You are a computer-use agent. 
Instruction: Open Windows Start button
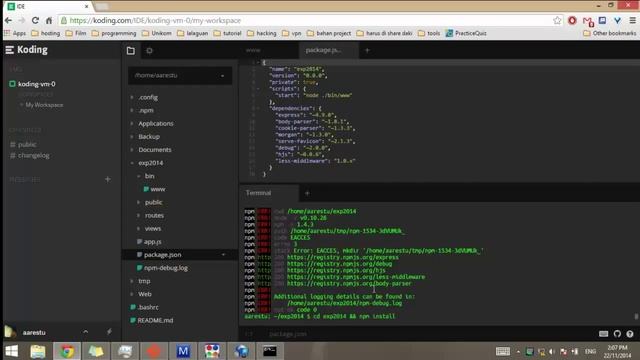click(x=11, y=351)
